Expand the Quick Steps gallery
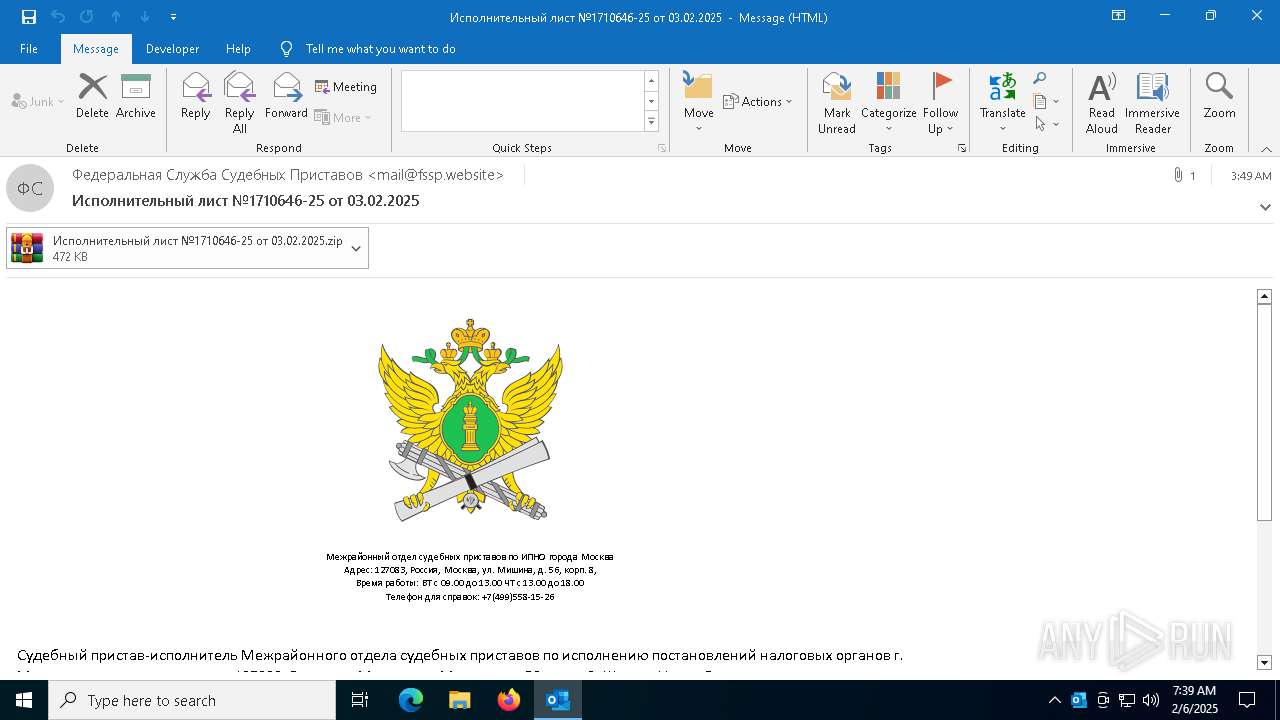1280x720 pixels. point(652,122)
